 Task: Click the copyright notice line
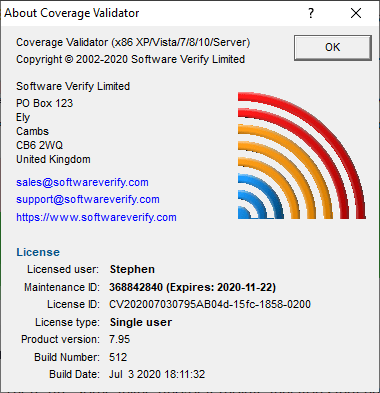131,59
